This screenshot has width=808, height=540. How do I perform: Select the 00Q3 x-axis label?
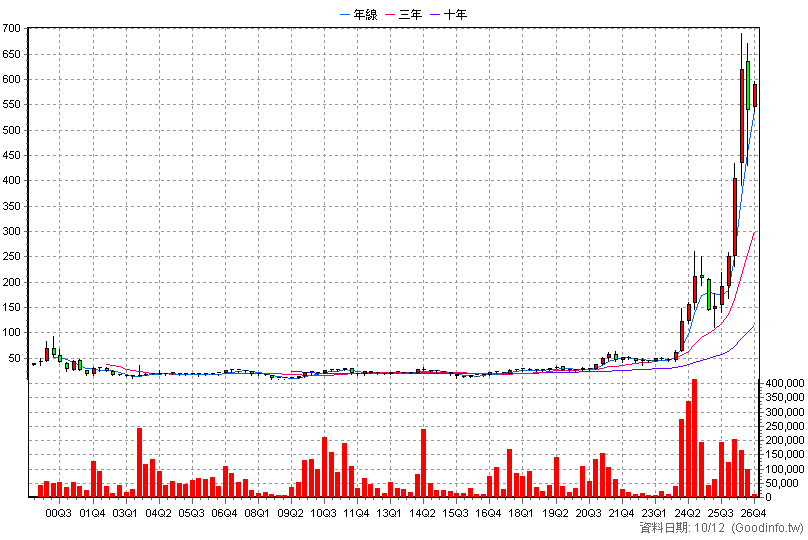(x=59, y=513)
